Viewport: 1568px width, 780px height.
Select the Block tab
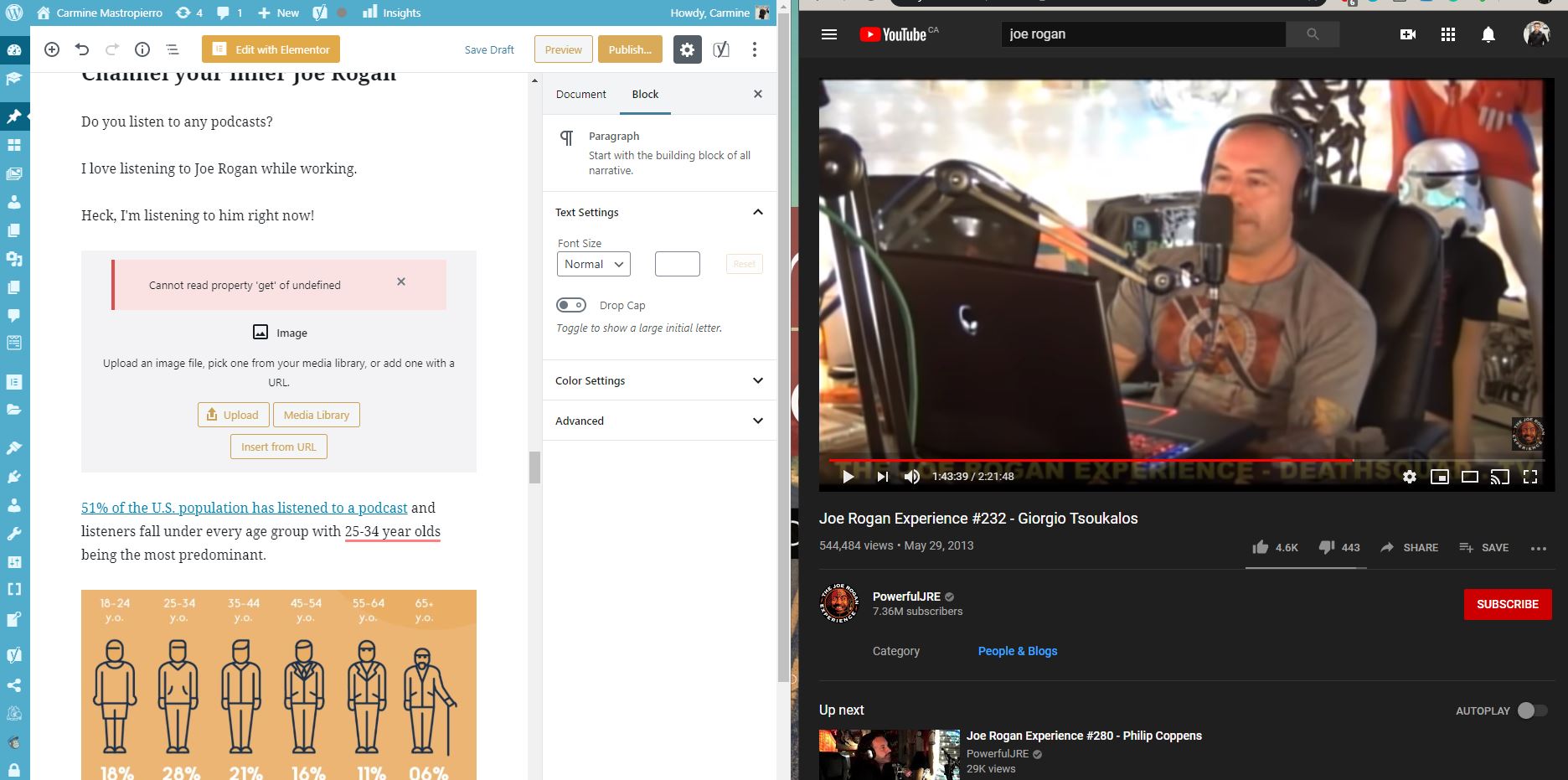(x=645, y=94)
